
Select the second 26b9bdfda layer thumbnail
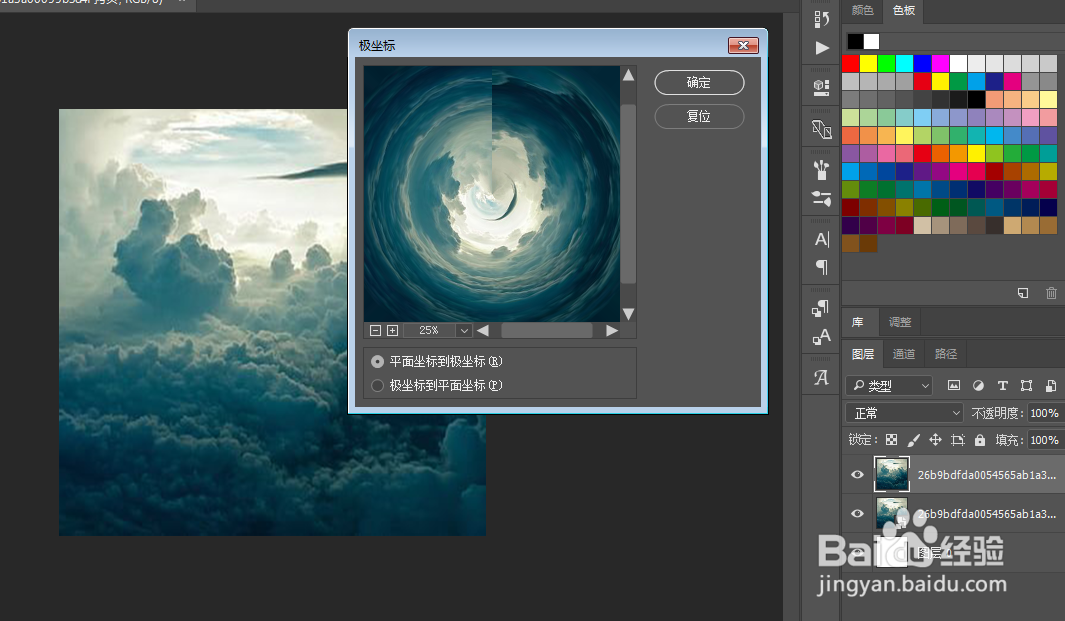tap(891, 513)
